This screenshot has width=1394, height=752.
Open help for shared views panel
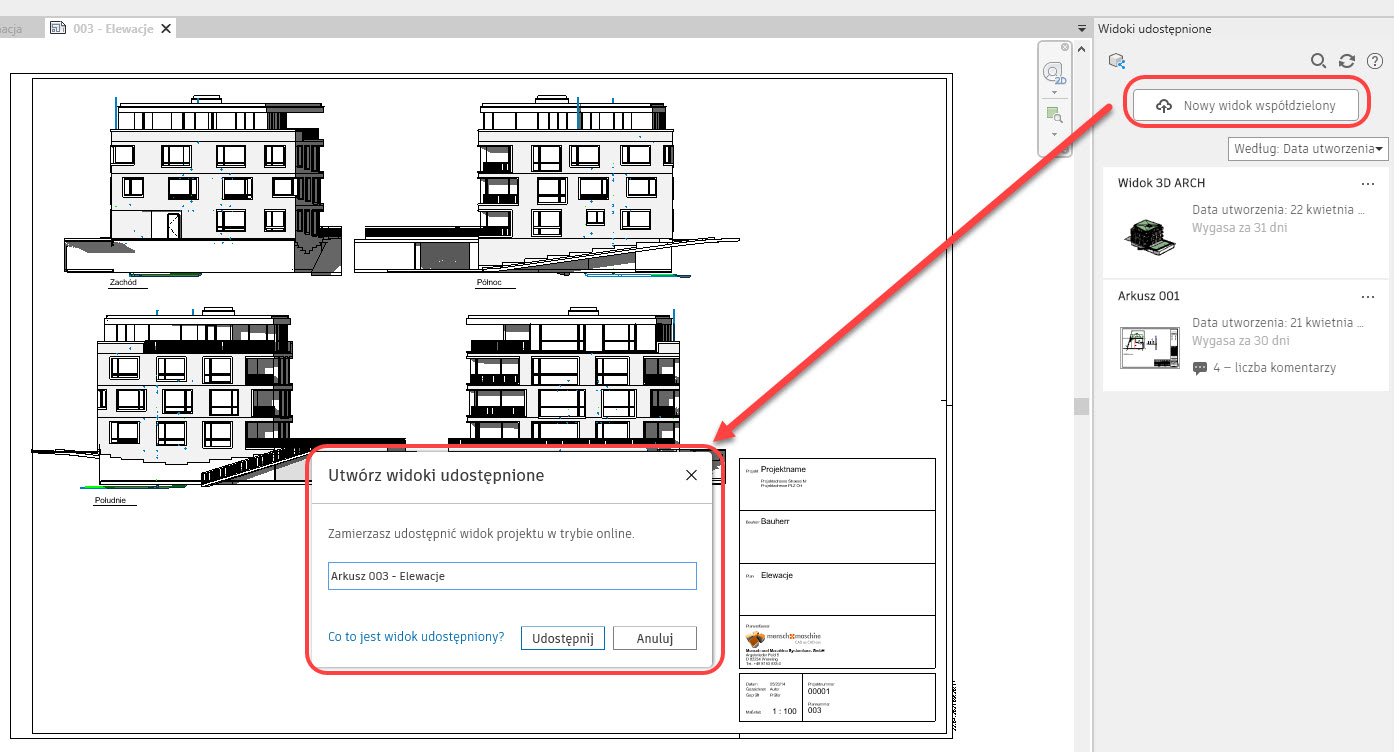point(1375,61)
